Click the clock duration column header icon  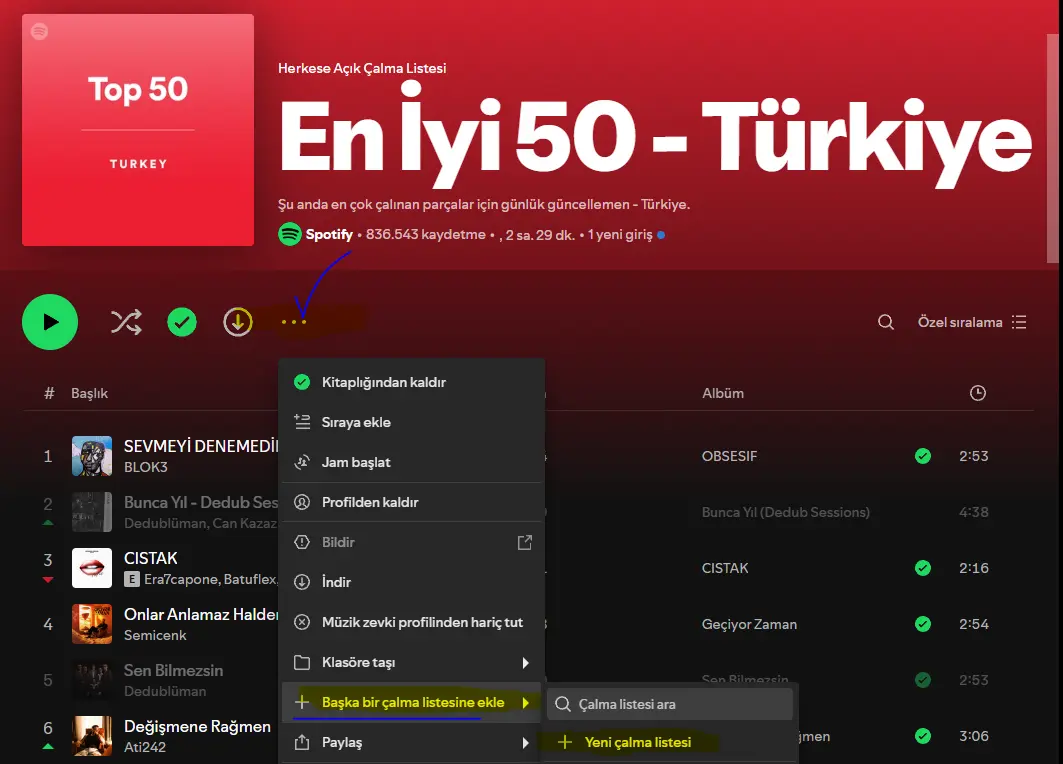[x=978, y=393]
